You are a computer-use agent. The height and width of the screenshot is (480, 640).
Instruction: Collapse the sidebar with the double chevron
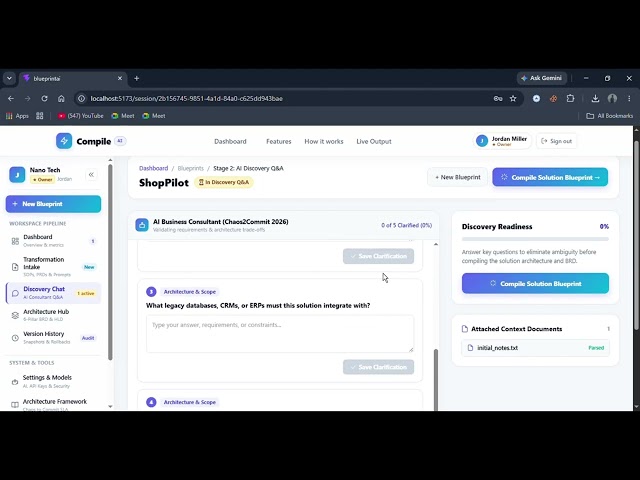(x=91, y=175)
